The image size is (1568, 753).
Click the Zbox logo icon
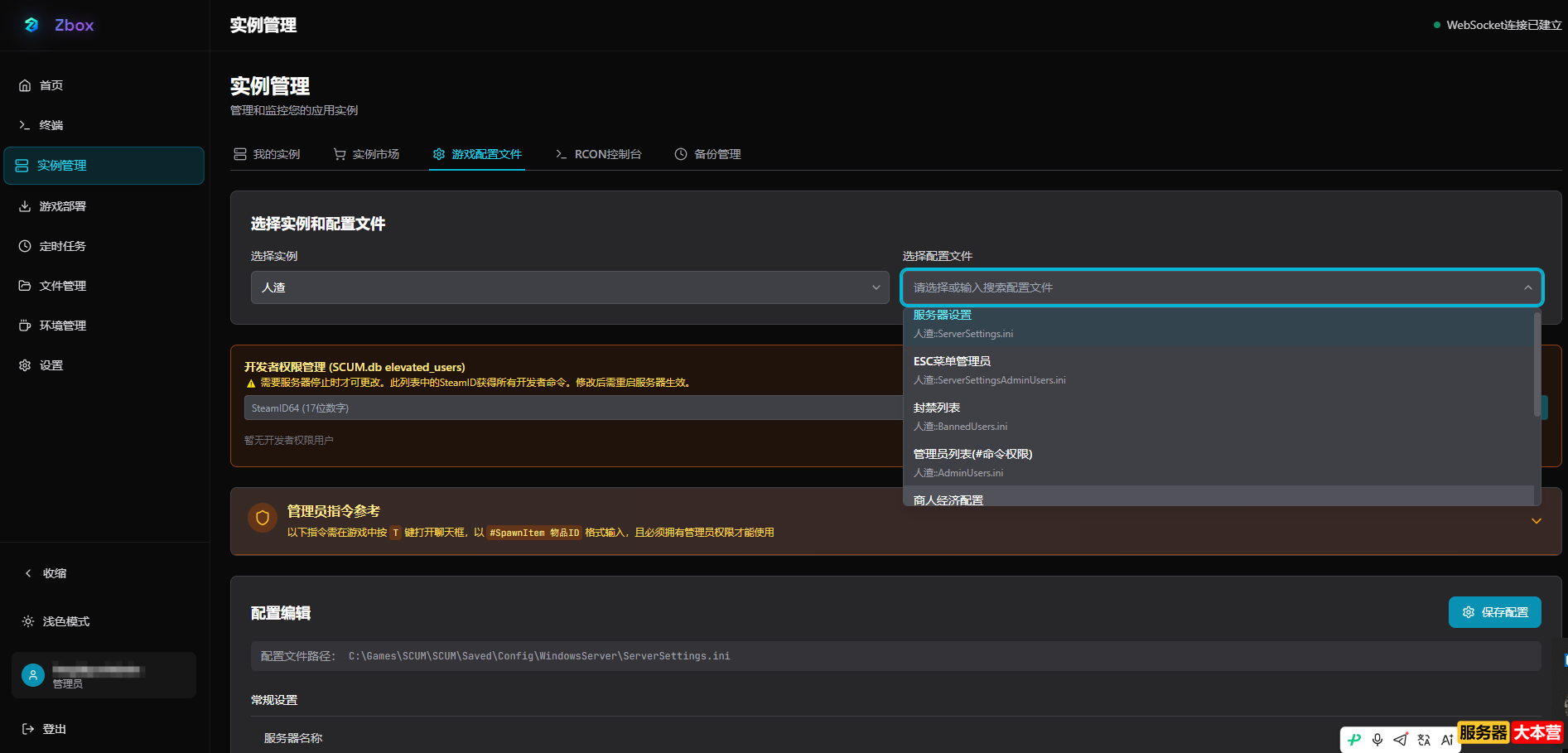(31, 25)
